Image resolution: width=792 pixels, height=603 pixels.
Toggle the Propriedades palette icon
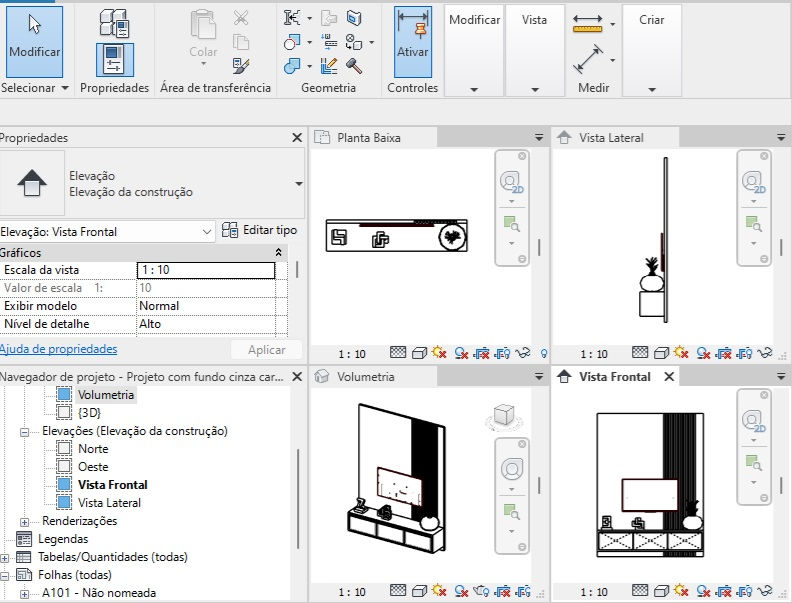click(x=115, y=60)
